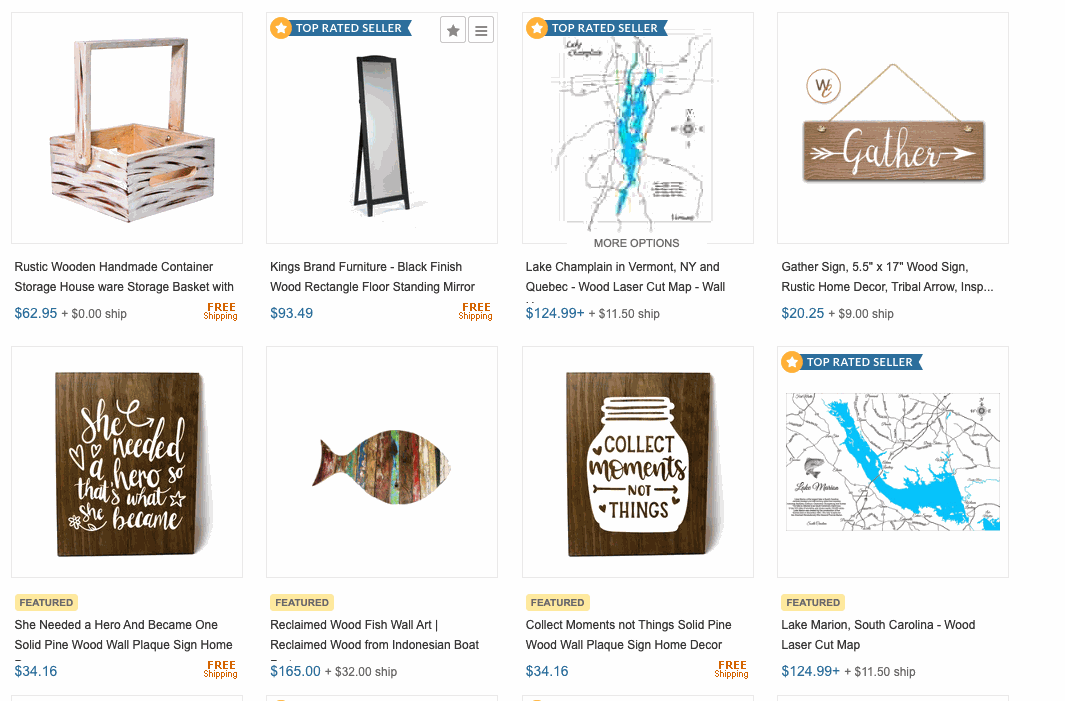
Task: Open More Options on Lake Champlain map
Action: (636, 243)
